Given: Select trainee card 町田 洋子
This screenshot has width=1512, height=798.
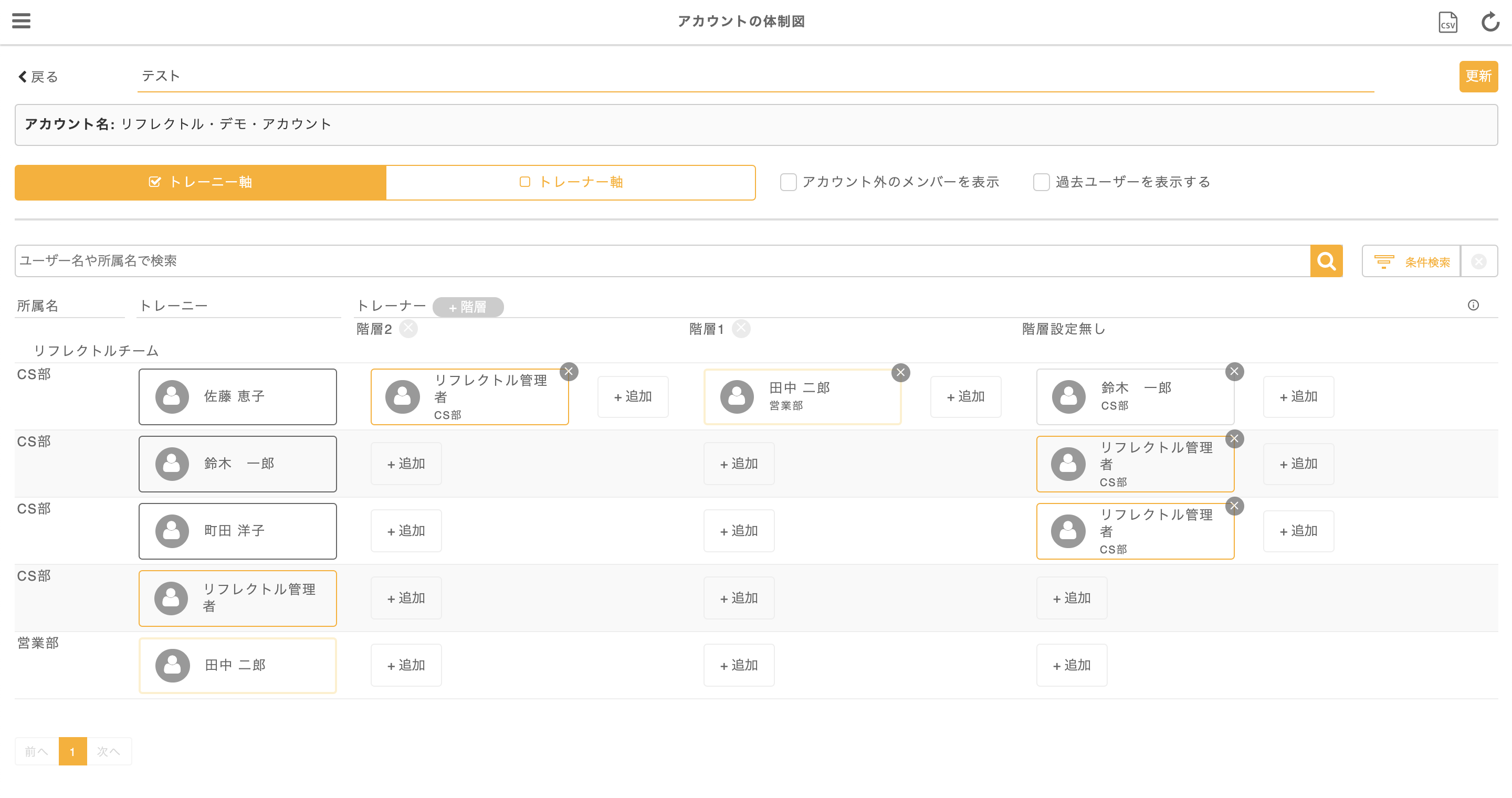Looking at the screenshot, I should pos(238,531).
